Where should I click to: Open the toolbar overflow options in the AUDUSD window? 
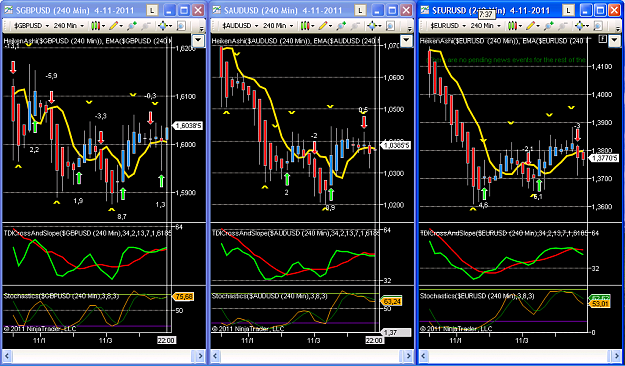point(410,29)
